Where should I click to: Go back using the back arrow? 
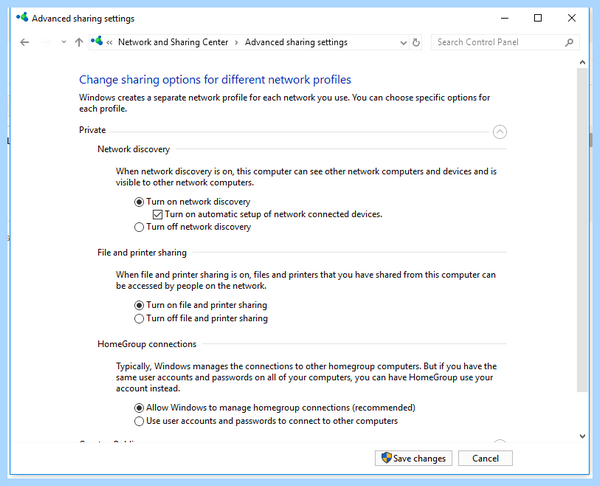coord(24,42)
